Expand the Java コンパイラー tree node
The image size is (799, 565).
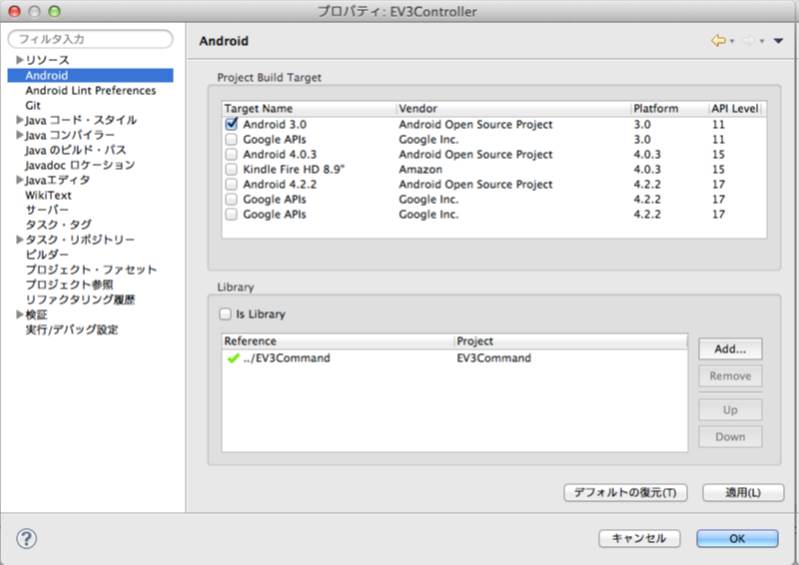tap(19, 135)
